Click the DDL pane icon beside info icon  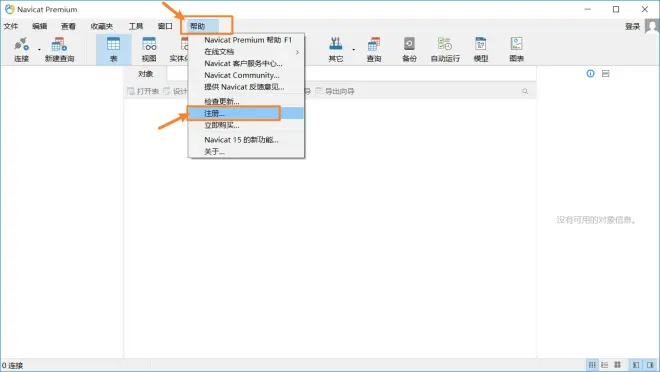pyautogui.click(x=605, y=74)
